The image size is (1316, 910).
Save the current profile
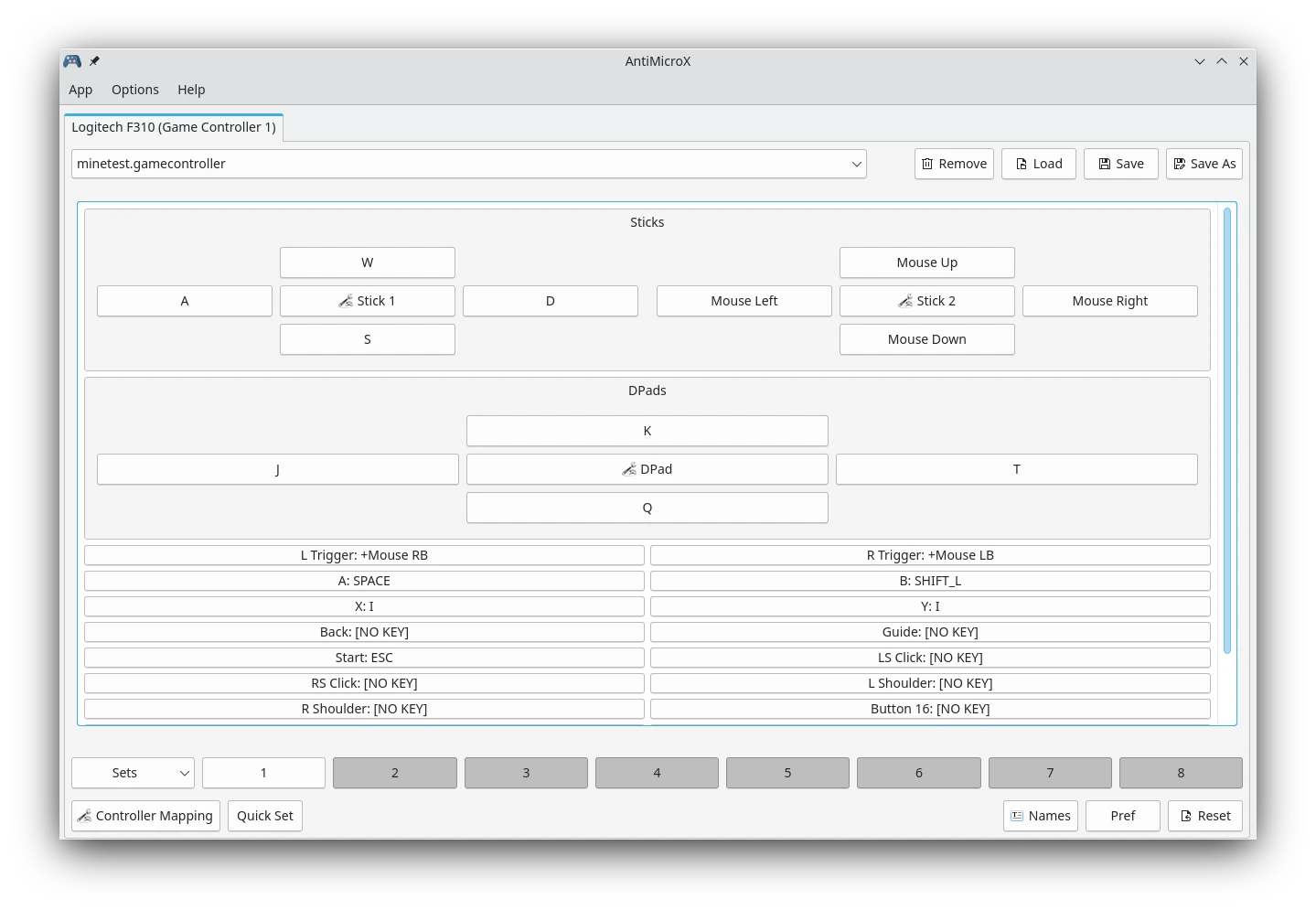(1121, 164)
